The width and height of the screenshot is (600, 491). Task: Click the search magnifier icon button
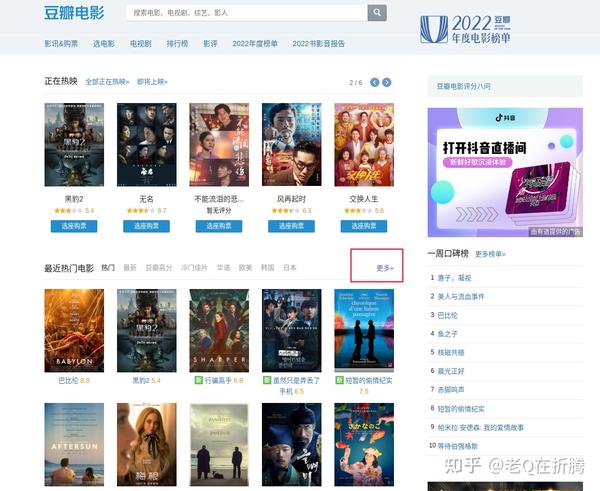point(377,13)
